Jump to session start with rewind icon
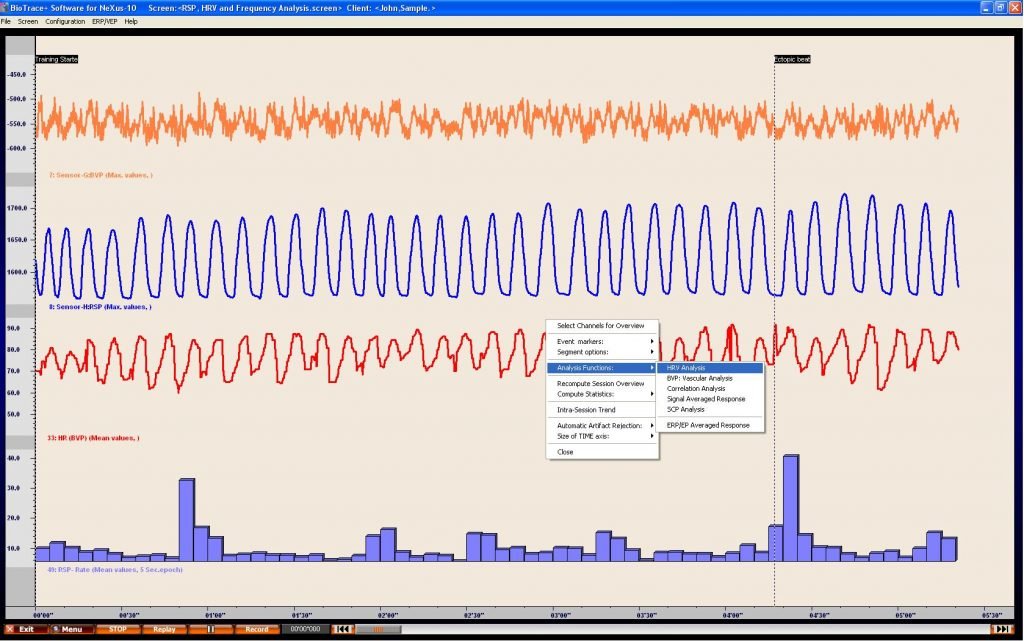The width and height of the screenshot is (1024, 641). tap(342, 629)
